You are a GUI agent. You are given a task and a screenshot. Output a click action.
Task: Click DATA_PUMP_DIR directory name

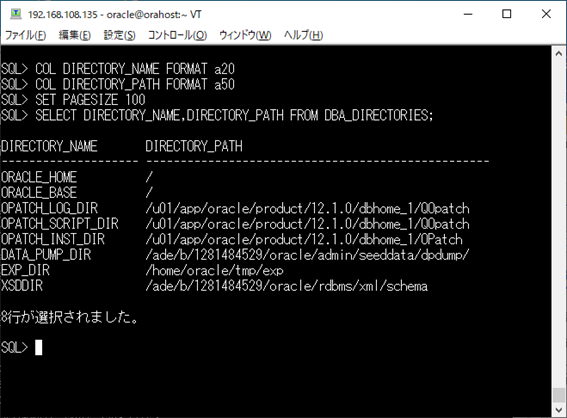pyautogui.click(x=46, y=255)
